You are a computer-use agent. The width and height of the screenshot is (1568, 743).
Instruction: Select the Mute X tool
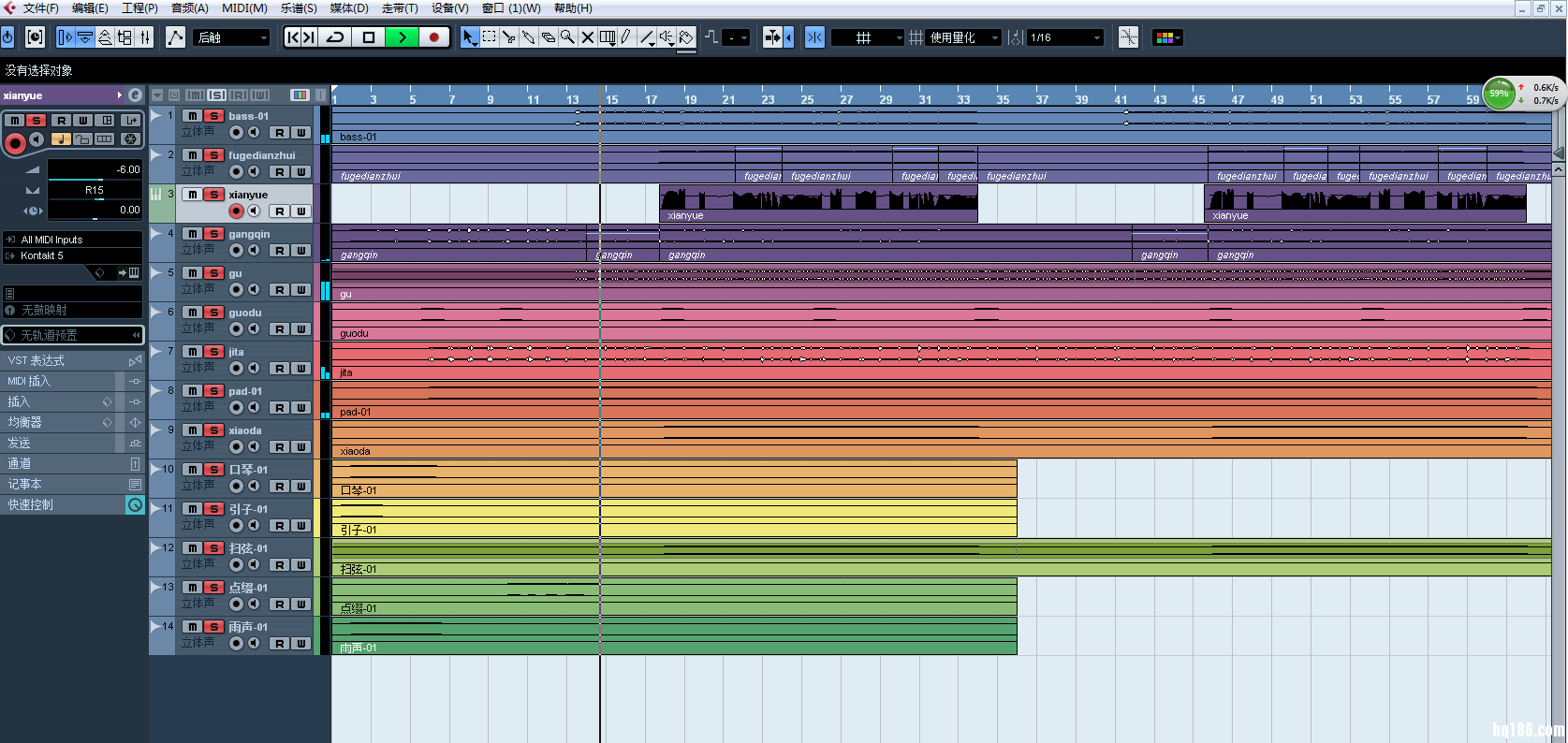click(587, 37)
